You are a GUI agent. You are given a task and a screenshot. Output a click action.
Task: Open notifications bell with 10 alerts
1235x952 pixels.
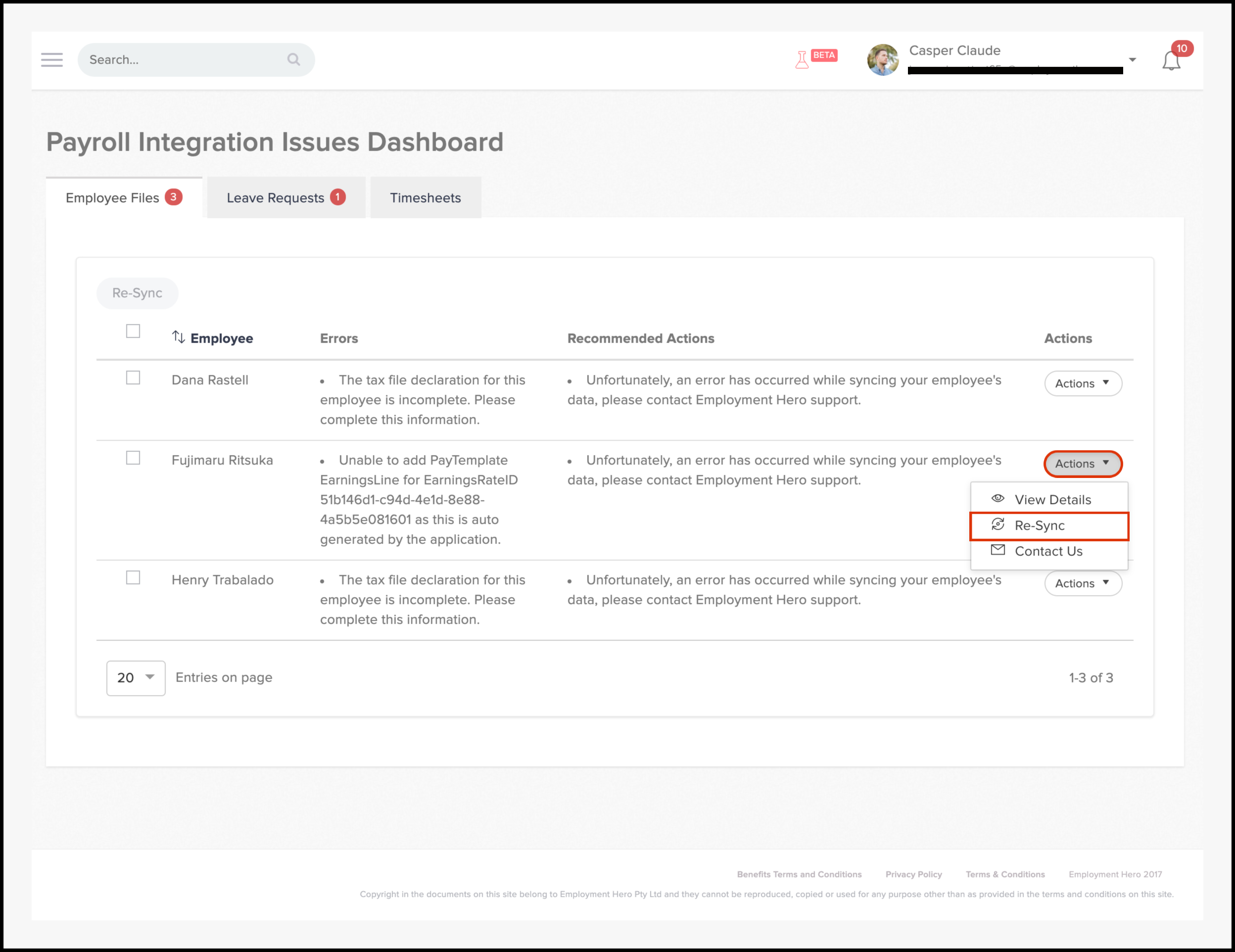point(1171,60)
